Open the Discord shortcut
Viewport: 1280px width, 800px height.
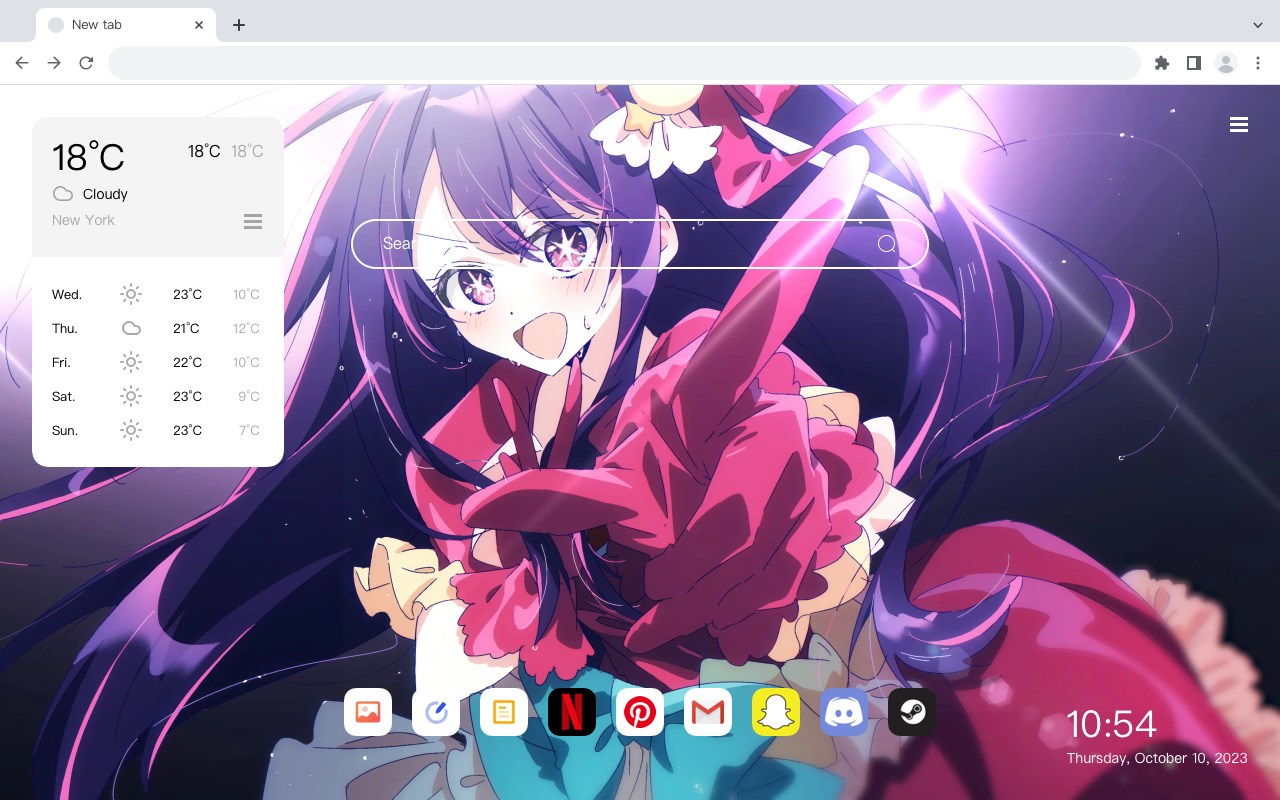844,712
